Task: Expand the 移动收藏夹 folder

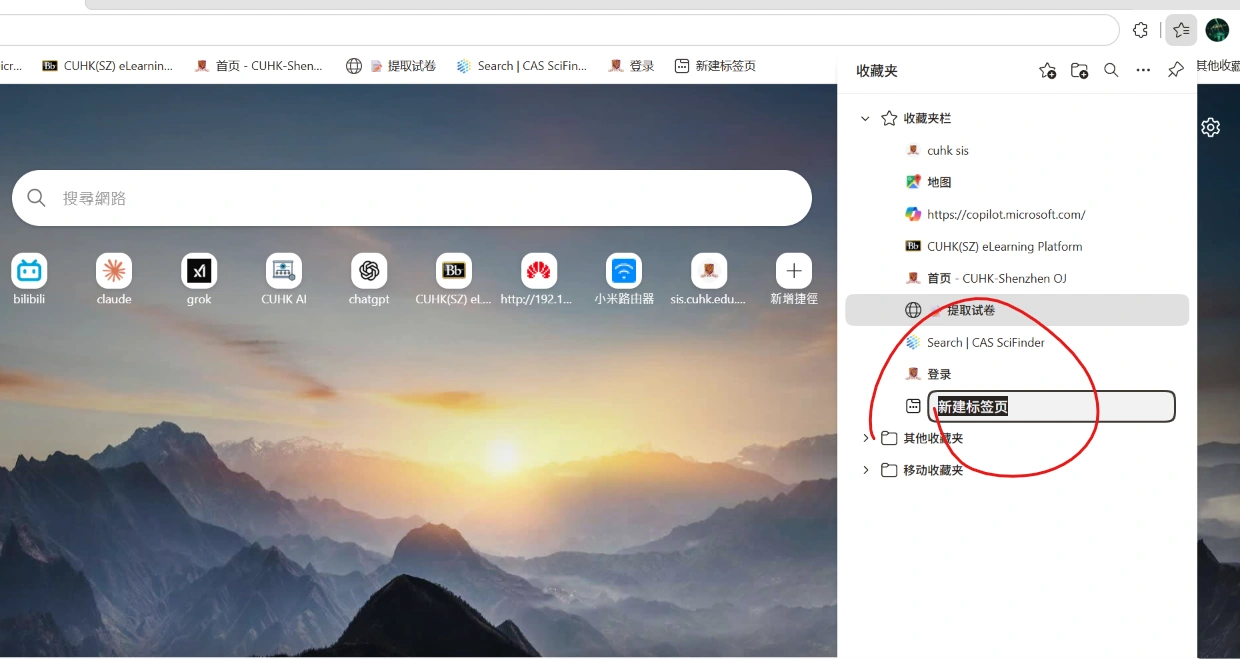Action: click(865, 470)
